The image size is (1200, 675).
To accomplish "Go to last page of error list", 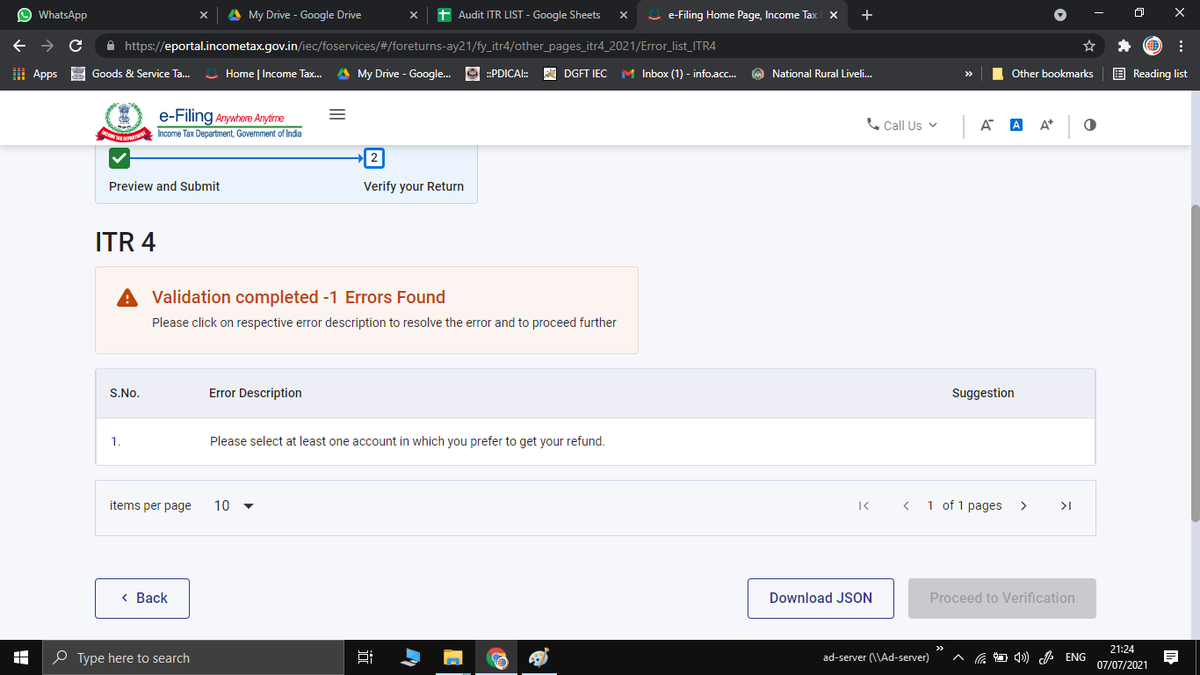I will click(1065, 506).
